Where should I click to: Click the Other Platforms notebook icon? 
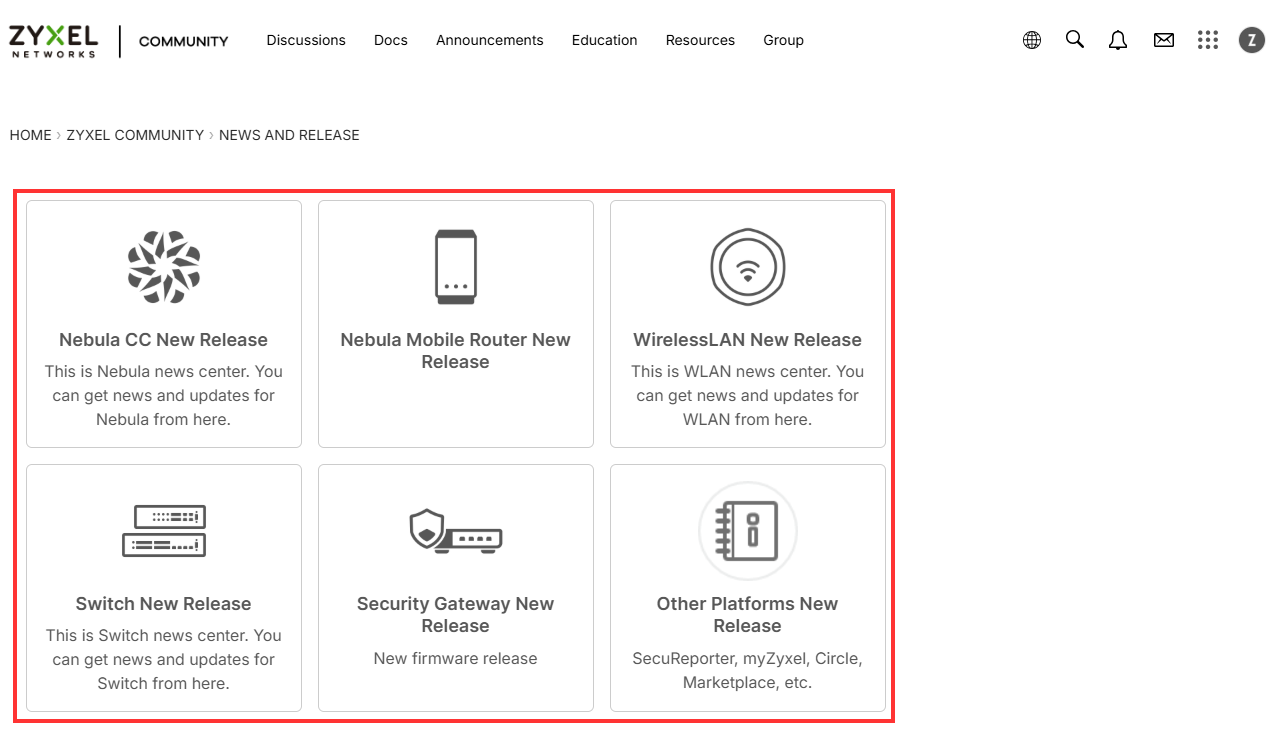click(x=748, y=531)
